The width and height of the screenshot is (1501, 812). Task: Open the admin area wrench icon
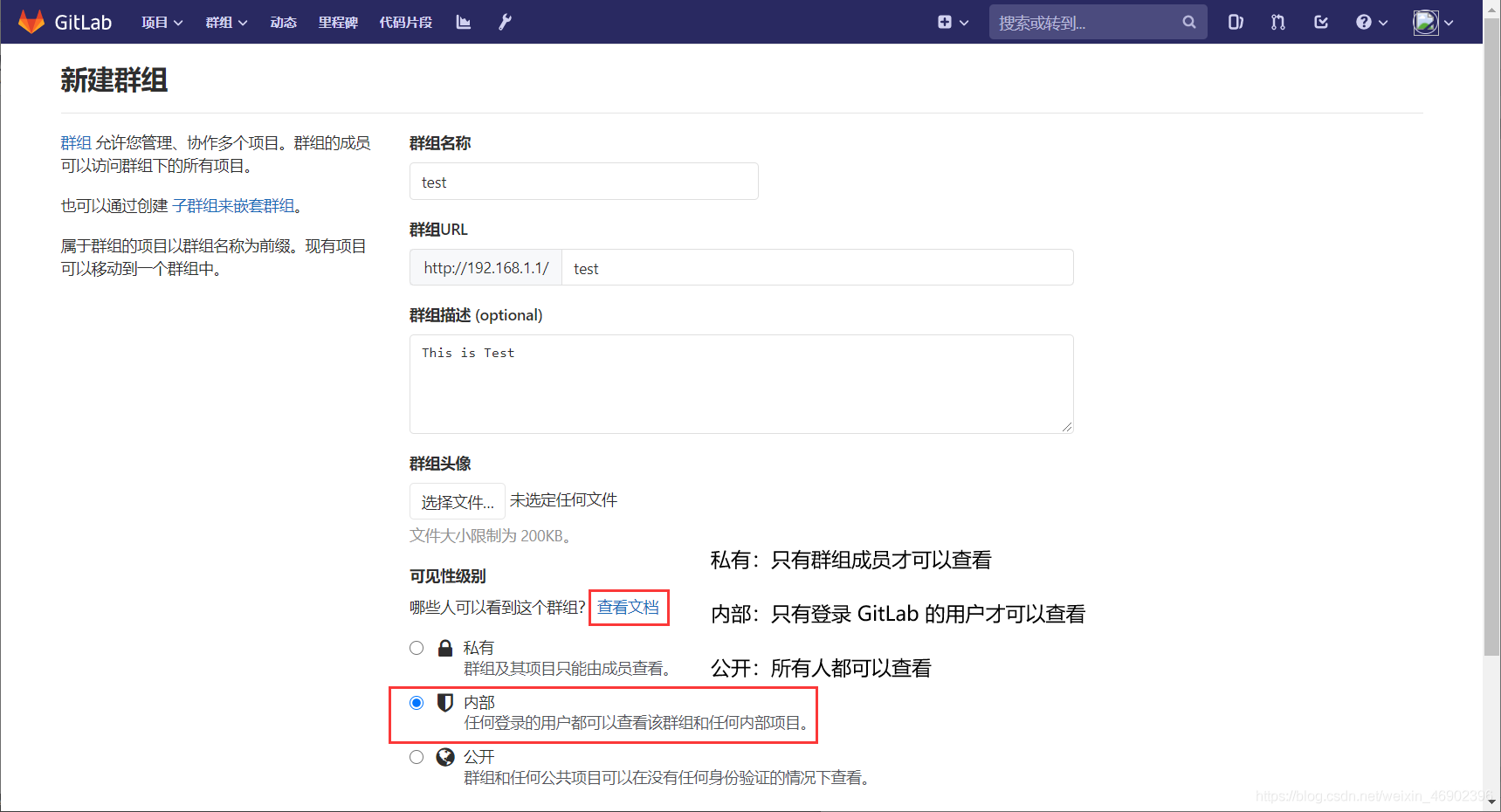[x=505, y=22]
